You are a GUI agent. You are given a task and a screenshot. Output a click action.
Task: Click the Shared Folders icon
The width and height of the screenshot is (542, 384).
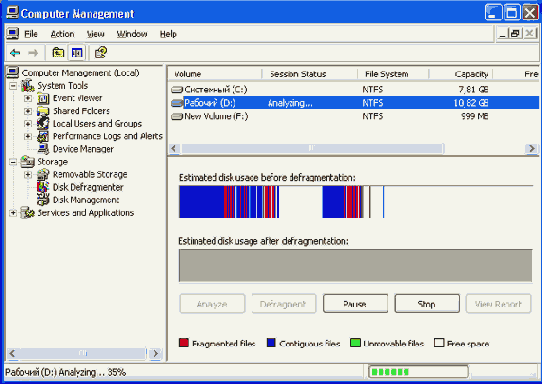coord(43,111)
